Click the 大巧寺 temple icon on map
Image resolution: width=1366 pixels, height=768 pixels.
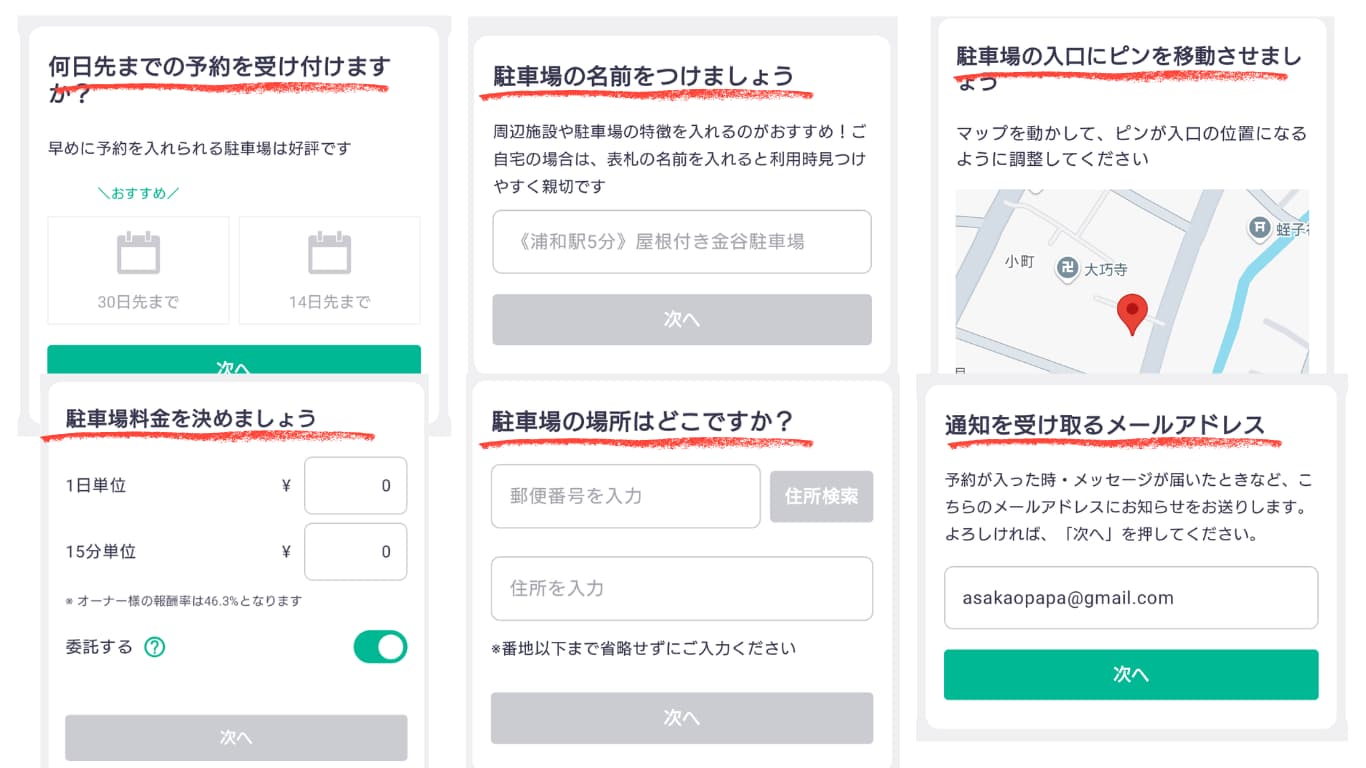(x=1068, y=268)
